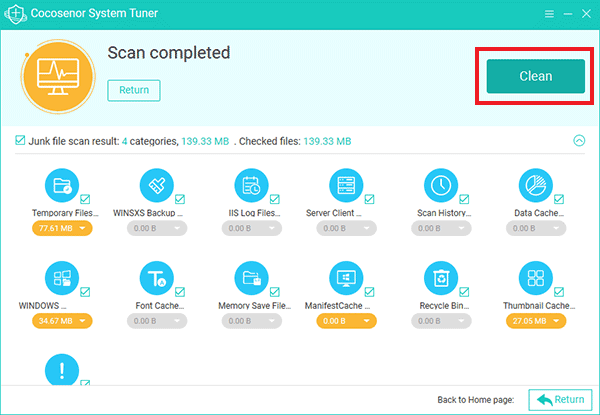Viewport: 600px width, 415px height.
Task: Uncheck the Recycle Bin checkbox
Action: coord(464,292)
